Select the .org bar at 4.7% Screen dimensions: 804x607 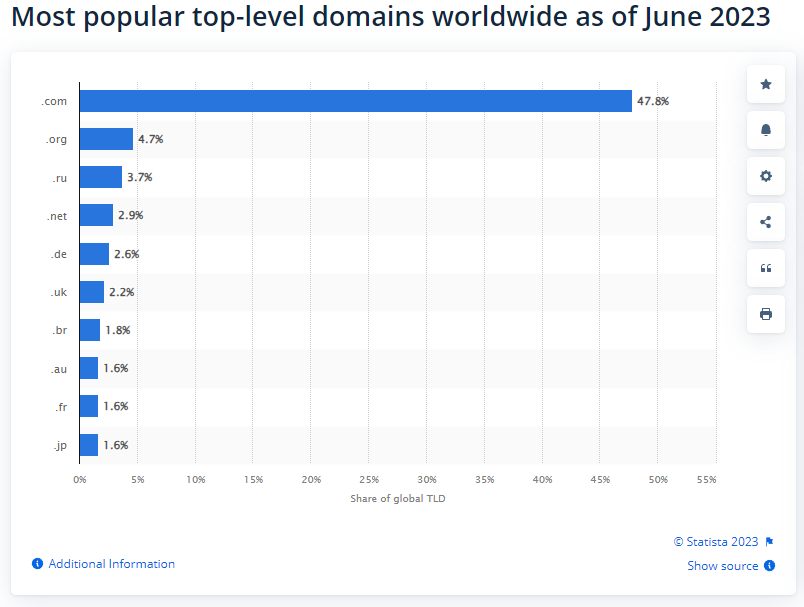106,139
